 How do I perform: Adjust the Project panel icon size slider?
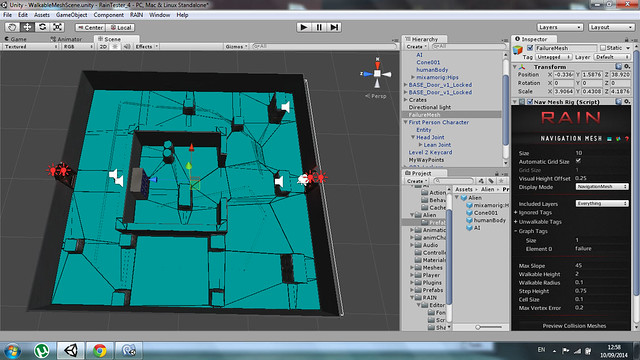coord(478,327)
